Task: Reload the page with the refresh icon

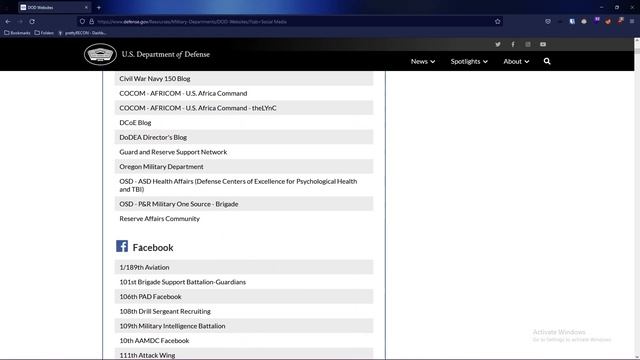Action: 32,21
